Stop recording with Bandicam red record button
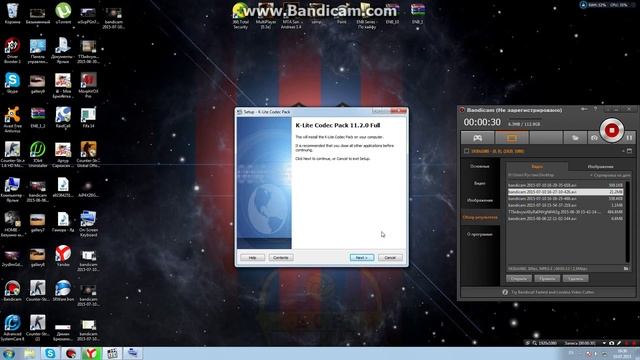 click(611, 131)
